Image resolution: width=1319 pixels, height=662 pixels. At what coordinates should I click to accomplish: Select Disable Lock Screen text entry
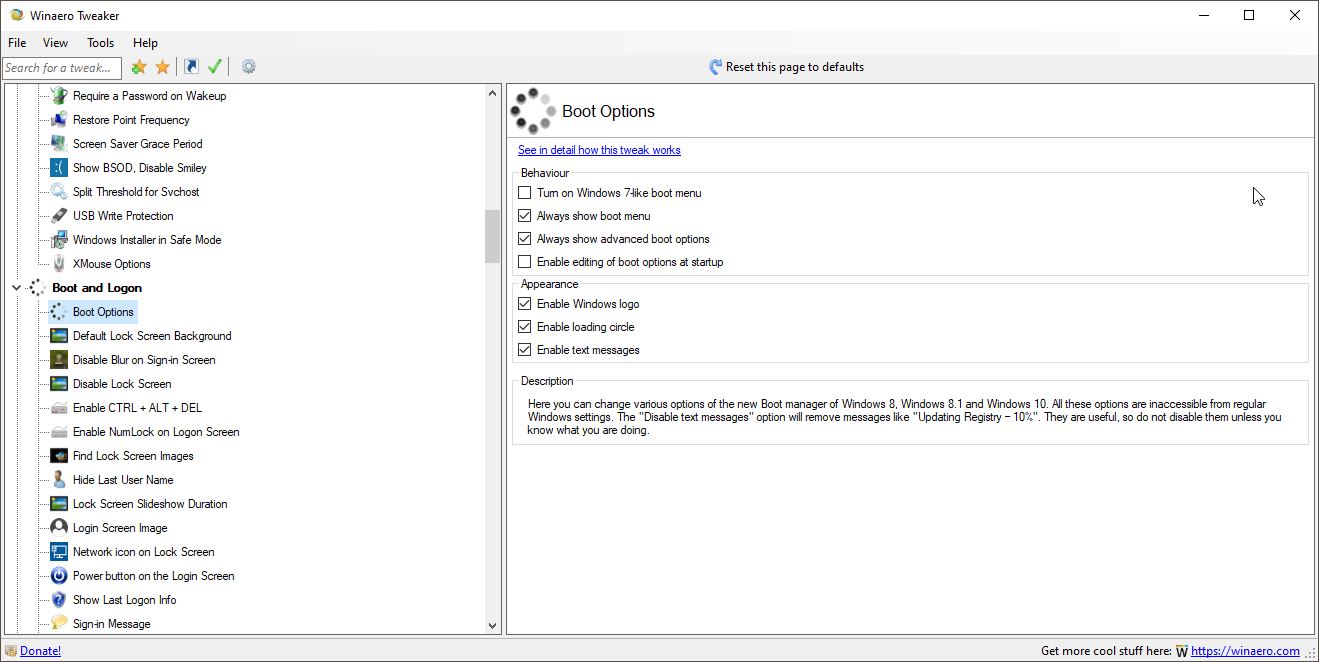(x=122, y=384)
